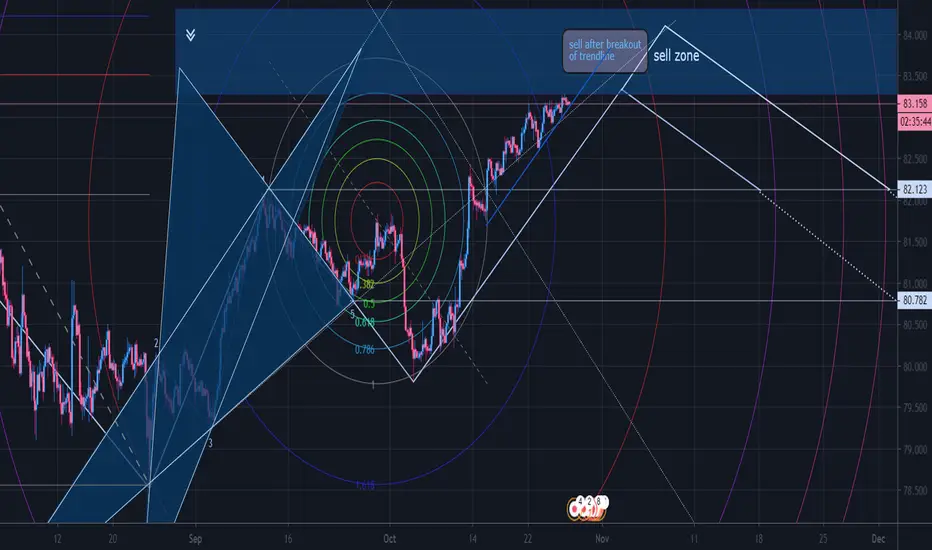Image resolution: width=932 pixels, height=550 pixels.
Task: Click the 81.000 price axis label
Action: [915, 284]
